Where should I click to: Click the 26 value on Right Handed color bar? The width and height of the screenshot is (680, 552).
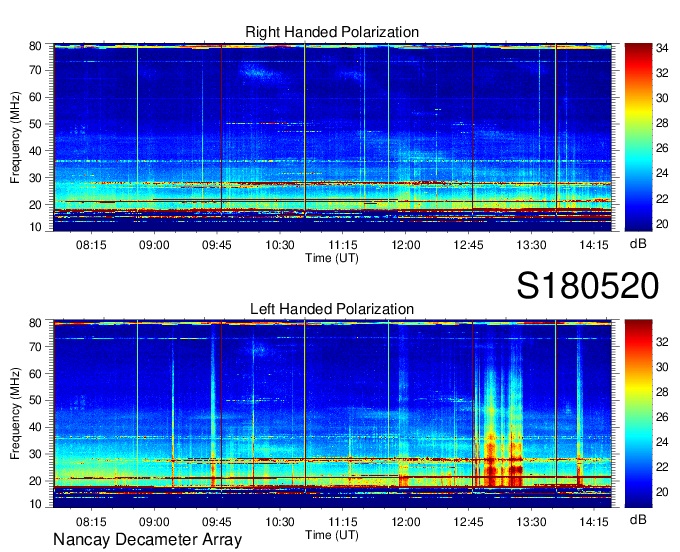pos(662,148)
